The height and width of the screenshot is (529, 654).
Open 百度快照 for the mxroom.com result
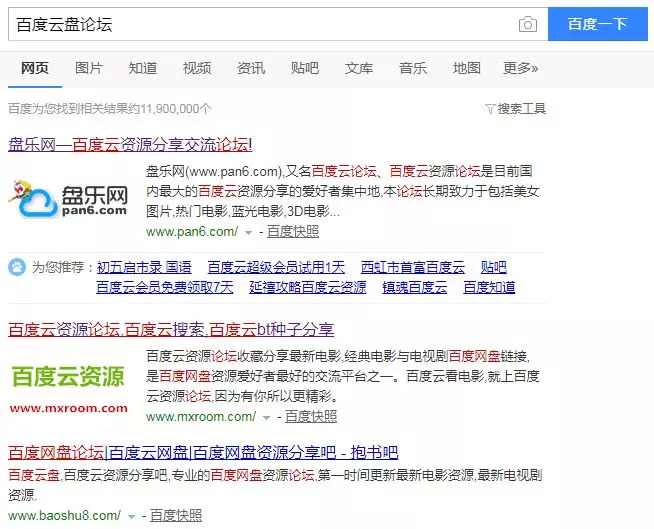point(311,416)
